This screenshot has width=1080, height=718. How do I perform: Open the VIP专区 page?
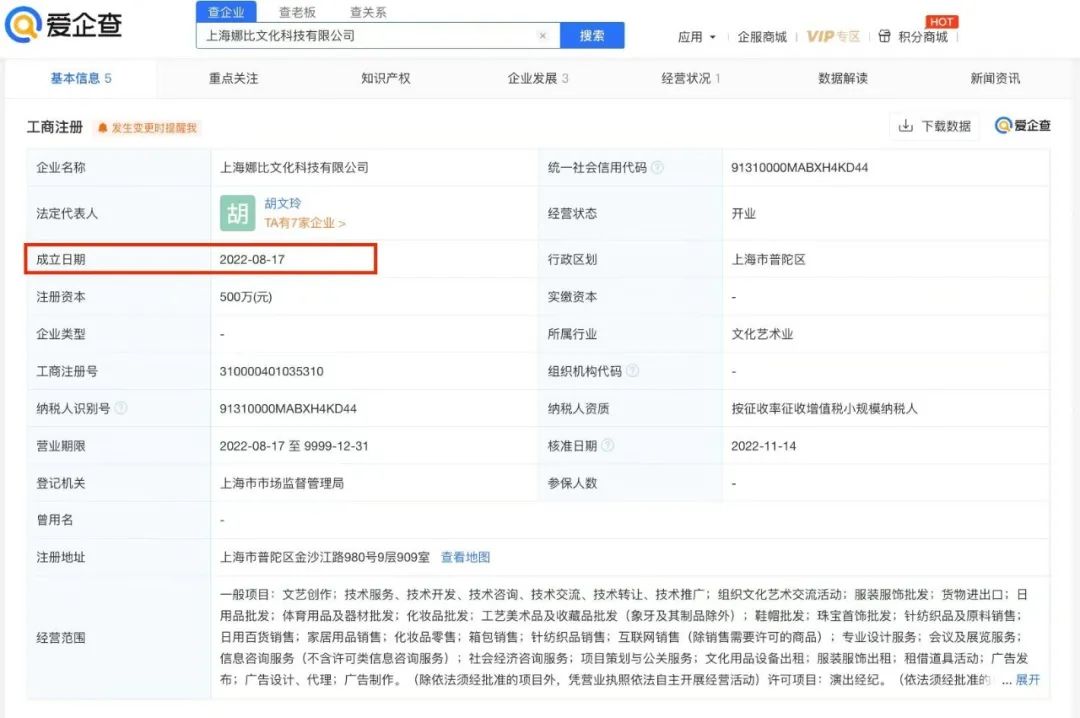pos(833,33)
